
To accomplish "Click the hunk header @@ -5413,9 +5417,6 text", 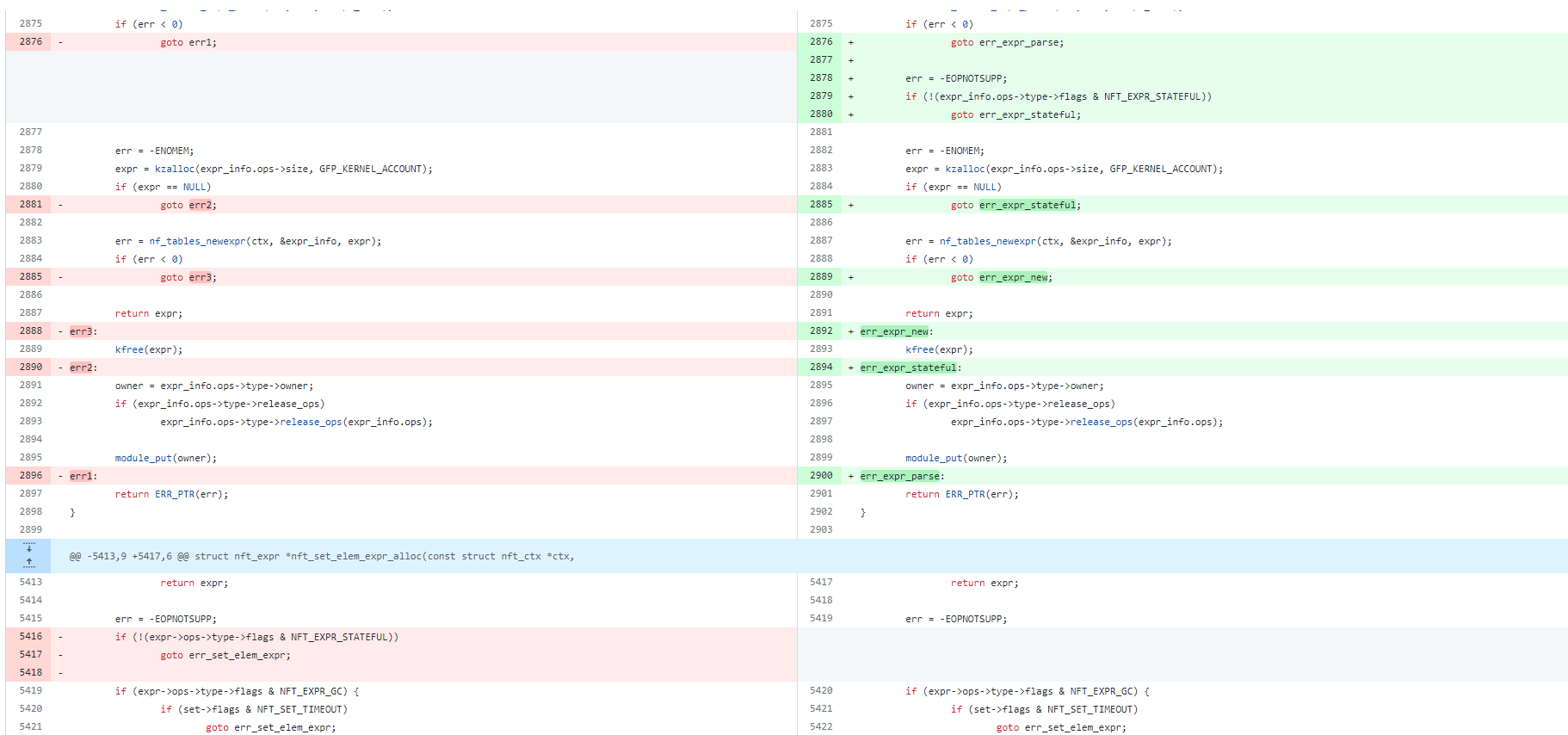I will tap(322, 557).
